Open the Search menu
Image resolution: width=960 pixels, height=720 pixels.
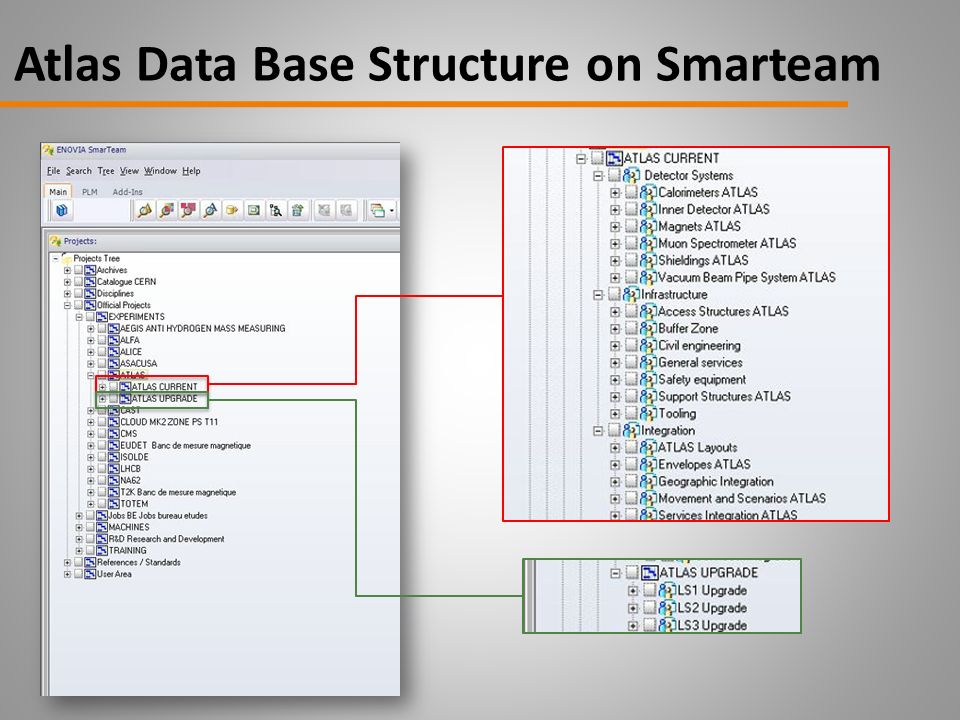(x=78, y=171)
